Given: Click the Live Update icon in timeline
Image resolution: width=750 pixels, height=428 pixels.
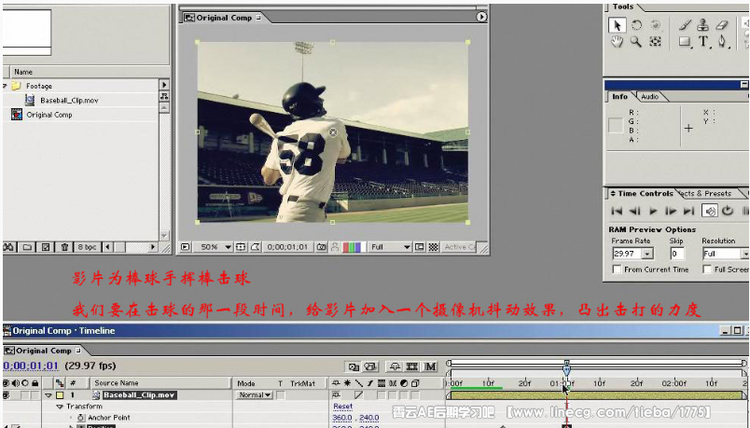Looking at the screenshot, I should pyautogui.click(x=354, y=367).
